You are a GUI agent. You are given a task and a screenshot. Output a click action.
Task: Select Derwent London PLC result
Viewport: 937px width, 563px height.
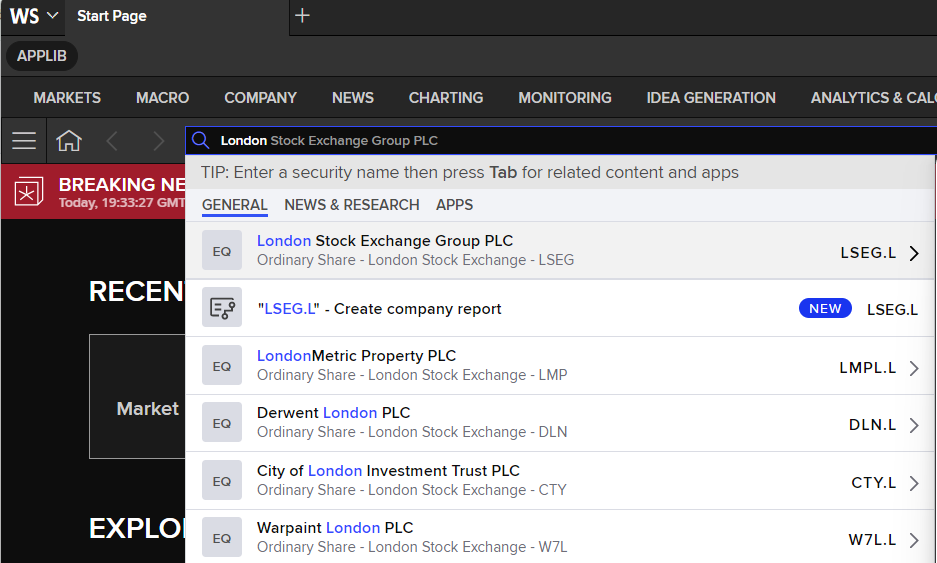(x=559, y=423)
